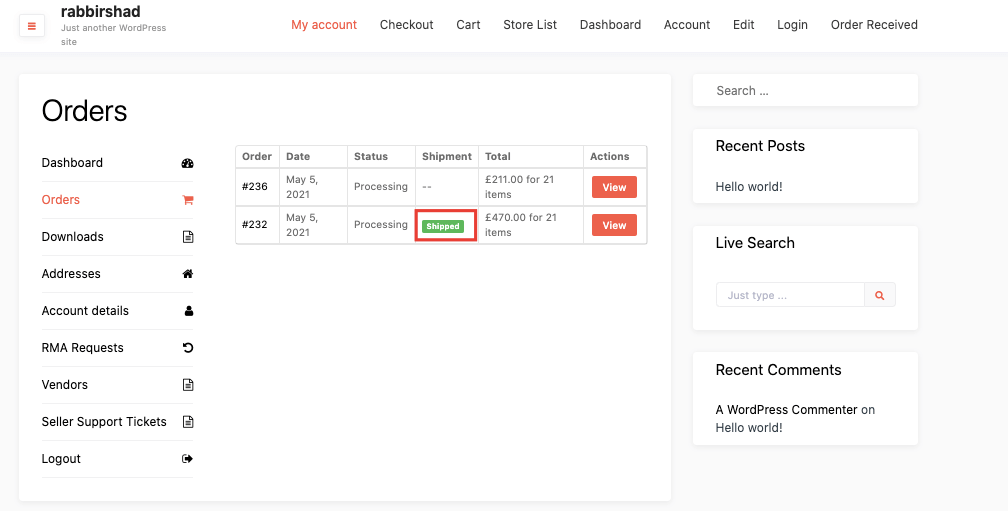Viewport: 1008px width, 511px height.
Task: Click the May 5, 2021 date of order #232
Action: (302, 225)
